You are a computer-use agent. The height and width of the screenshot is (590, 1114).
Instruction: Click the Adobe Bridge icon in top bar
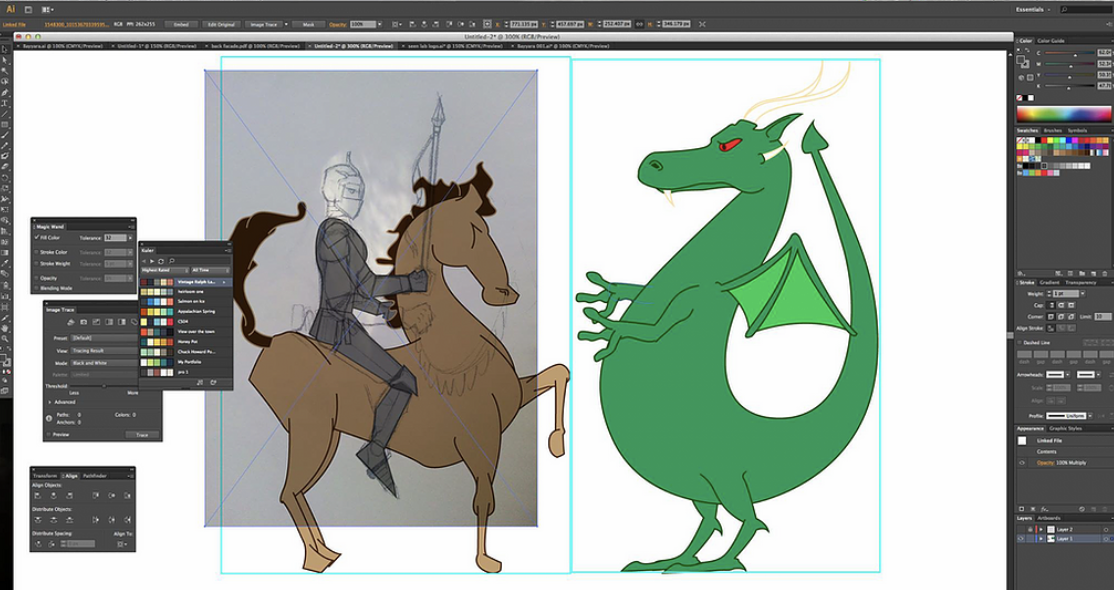(x=30, y=8)
